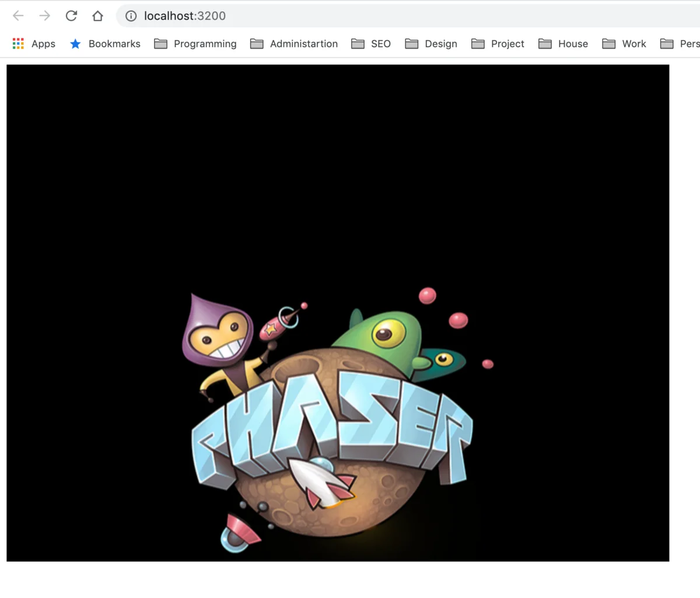Viewport: 700px width, 598px height.
Task: Open the House bookmarks folder
Action: [x=563, y=44]
